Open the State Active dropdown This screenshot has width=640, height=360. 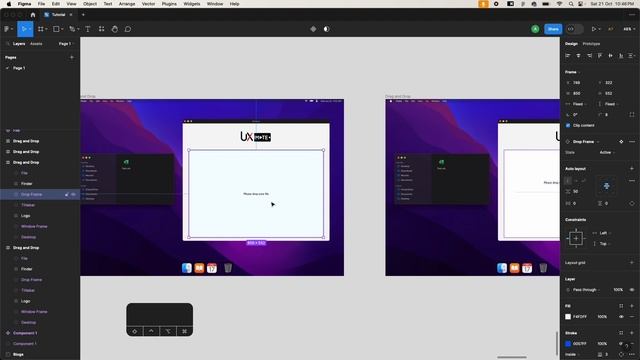(x=607, y=152)
